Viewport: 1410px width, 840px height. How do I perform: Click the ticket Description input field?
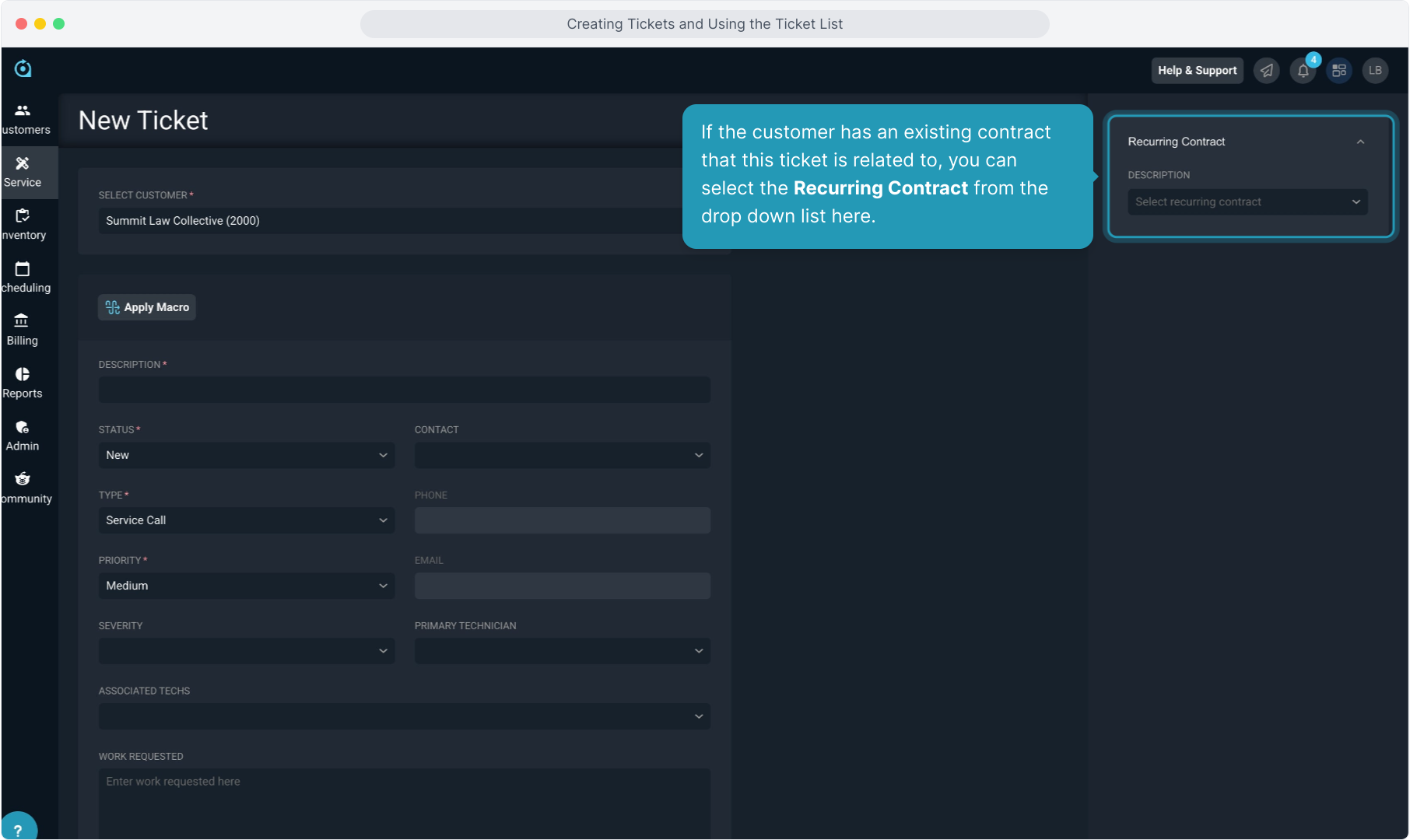coord(404,390)
